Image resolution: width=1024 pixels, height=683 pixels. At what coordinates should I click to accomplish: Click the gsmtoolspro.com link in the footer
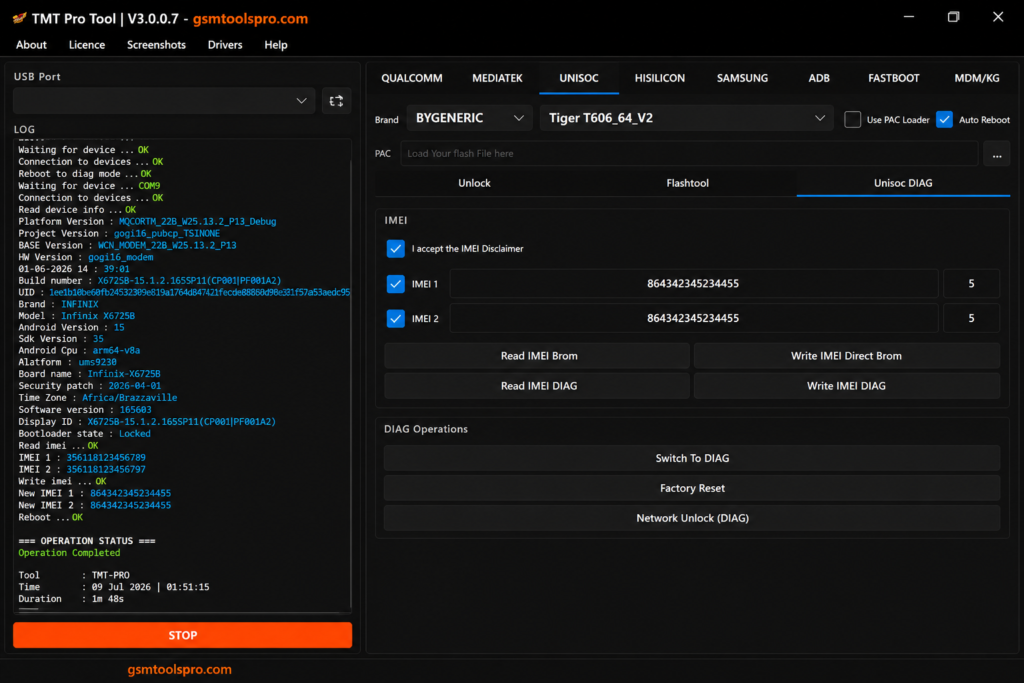point(180,669)
